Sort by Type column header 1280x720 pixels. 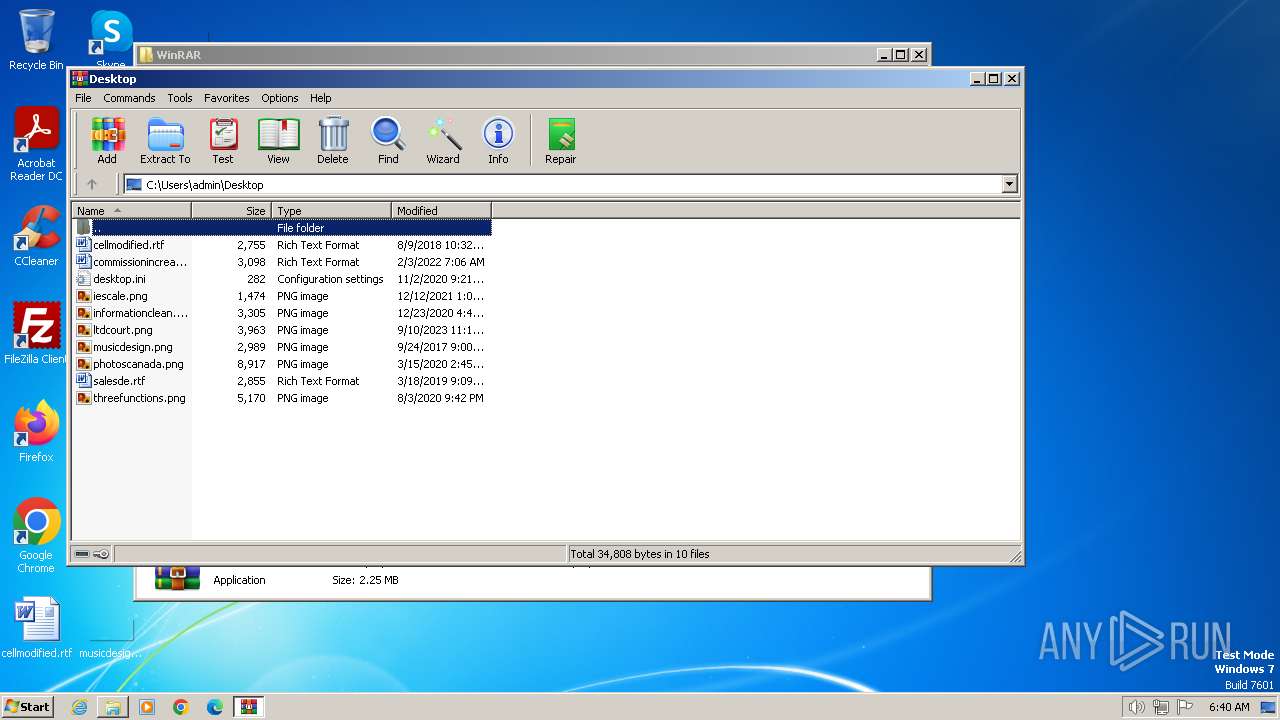click(331, 210)
